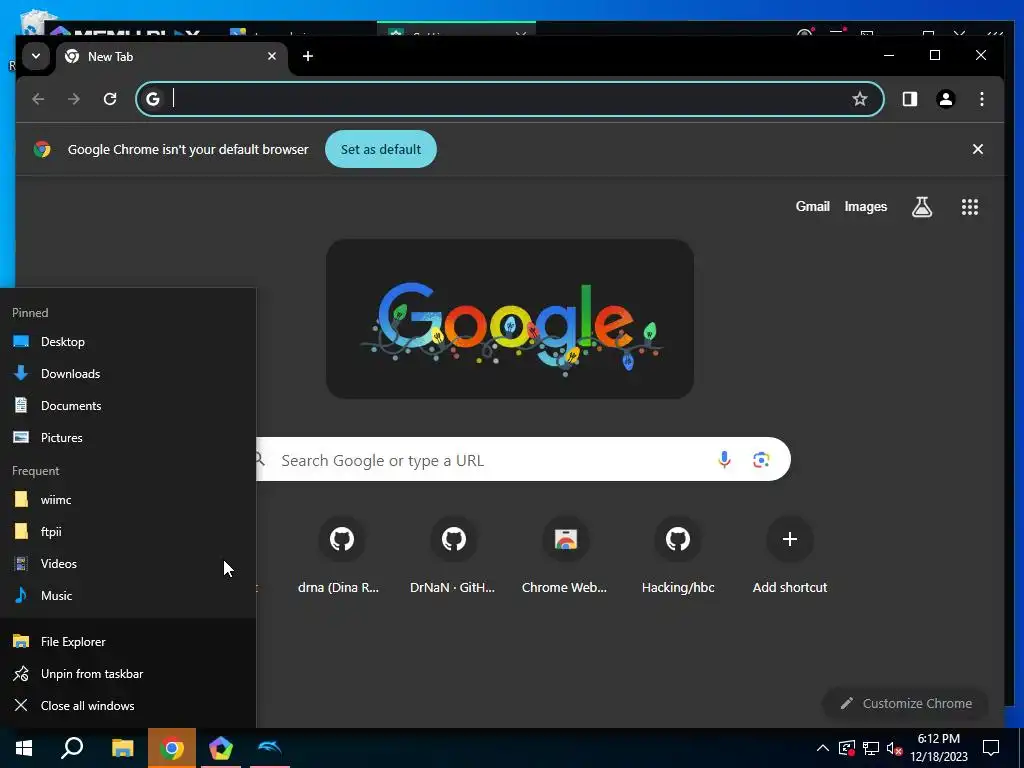The image size is (1024, 768).
Task: Choose Close all windows
Action: pyautogui.click(x=128, y=705)
